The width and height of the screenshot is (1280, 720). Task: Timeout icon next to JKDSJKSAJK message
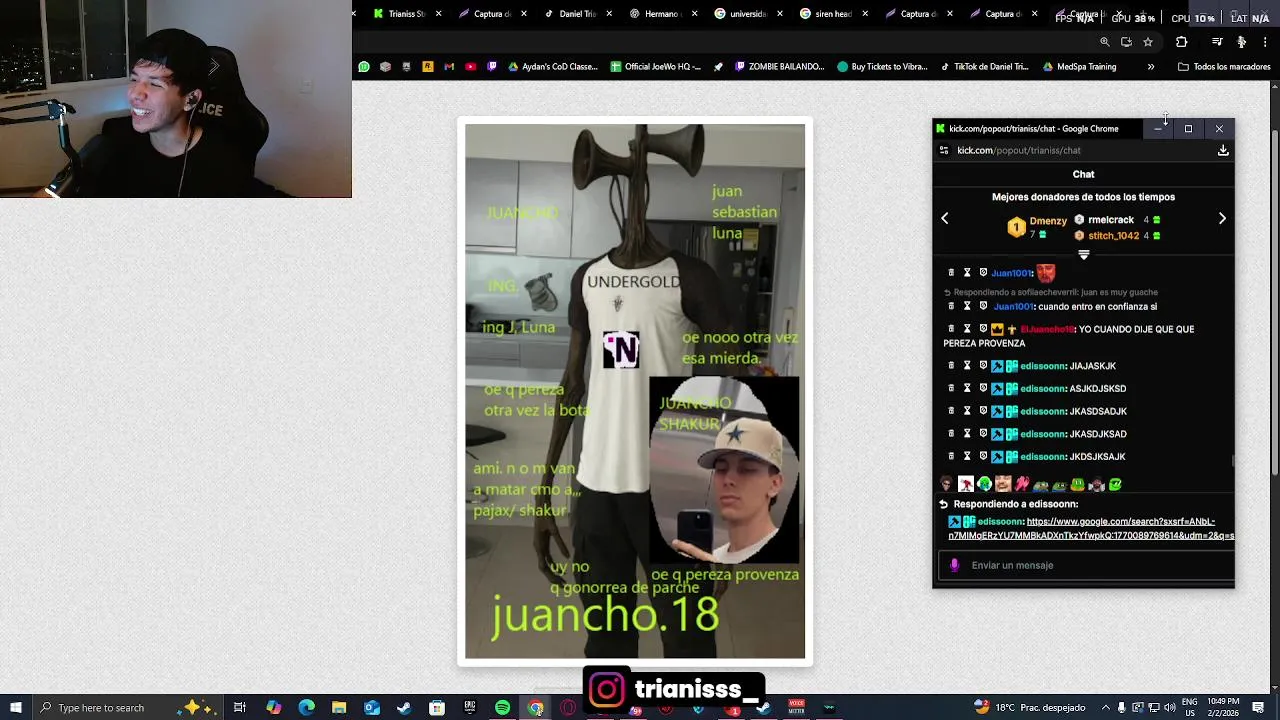pyautogui.click(x=967, y=457)
